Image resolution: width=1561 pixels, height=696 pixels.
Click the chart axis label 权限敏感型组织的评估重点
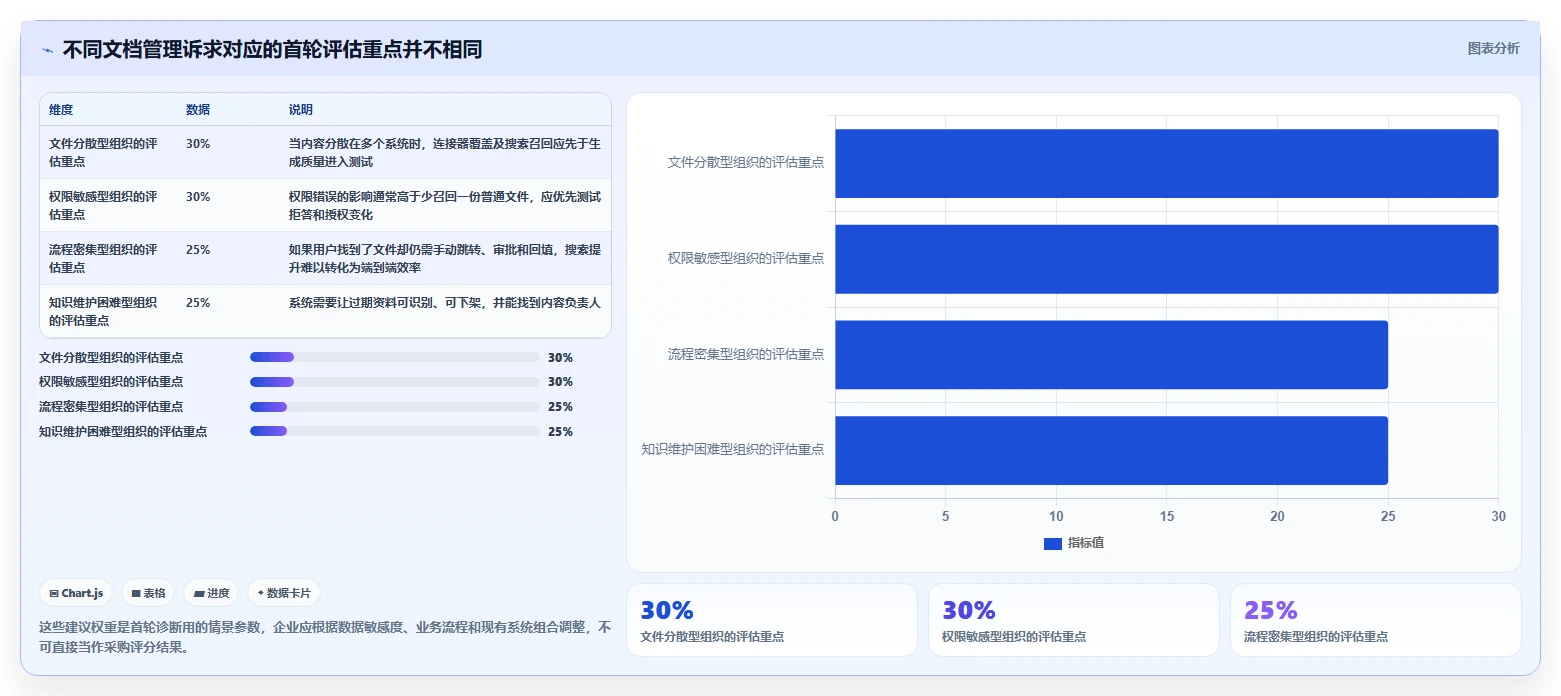[746, 258]
